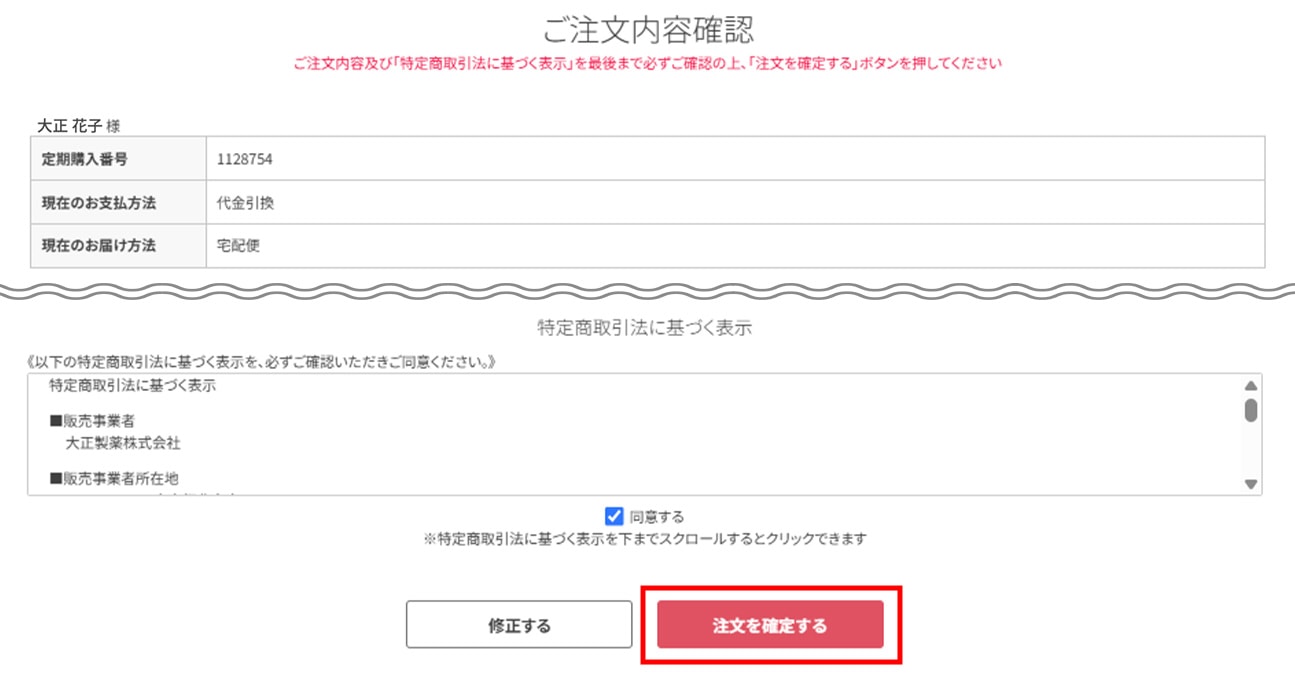The height and width of the screenshot is (674, 1295).
Task: Click the 注文を確定する button
Action: [770, 625]
